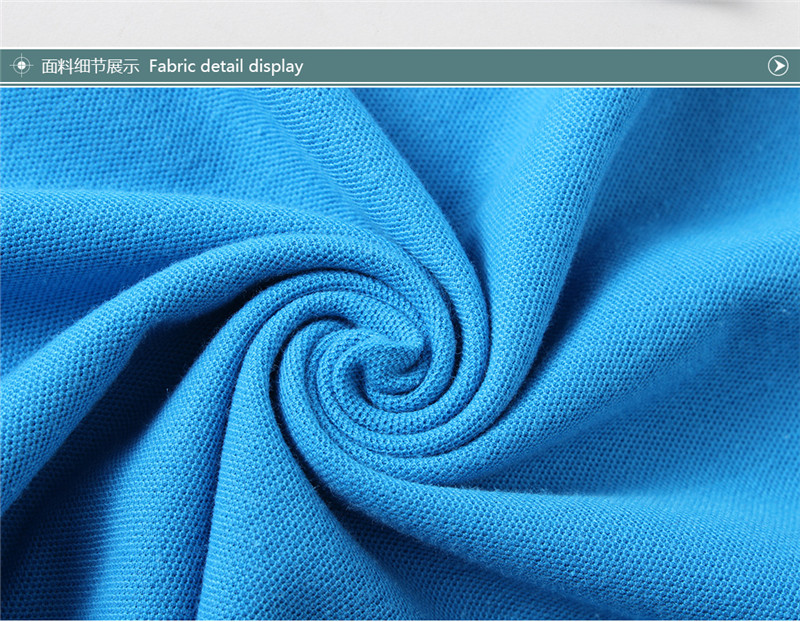800x622 pixels.
Task: Open the blue fabric swirl photo
Action: pyautogui.click(x=400, y=354)
